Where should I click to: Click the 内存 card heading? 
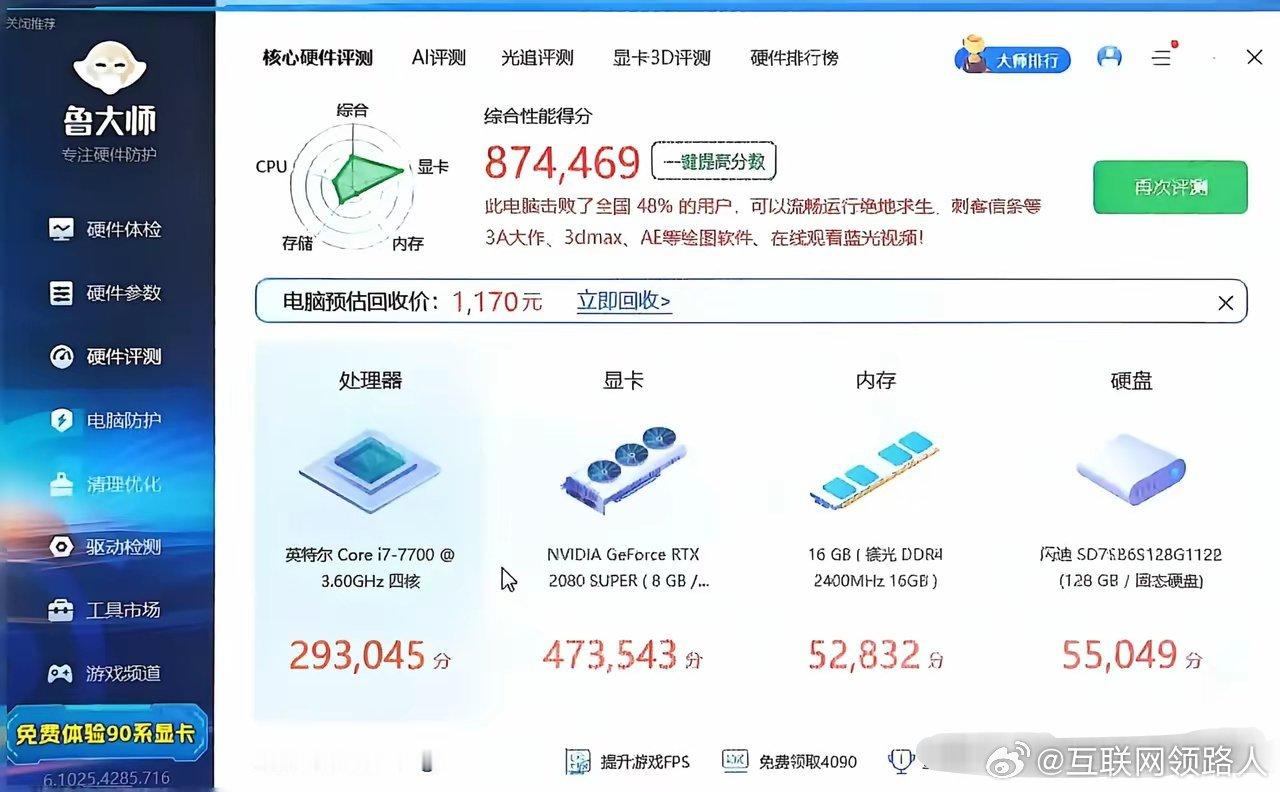876,380
